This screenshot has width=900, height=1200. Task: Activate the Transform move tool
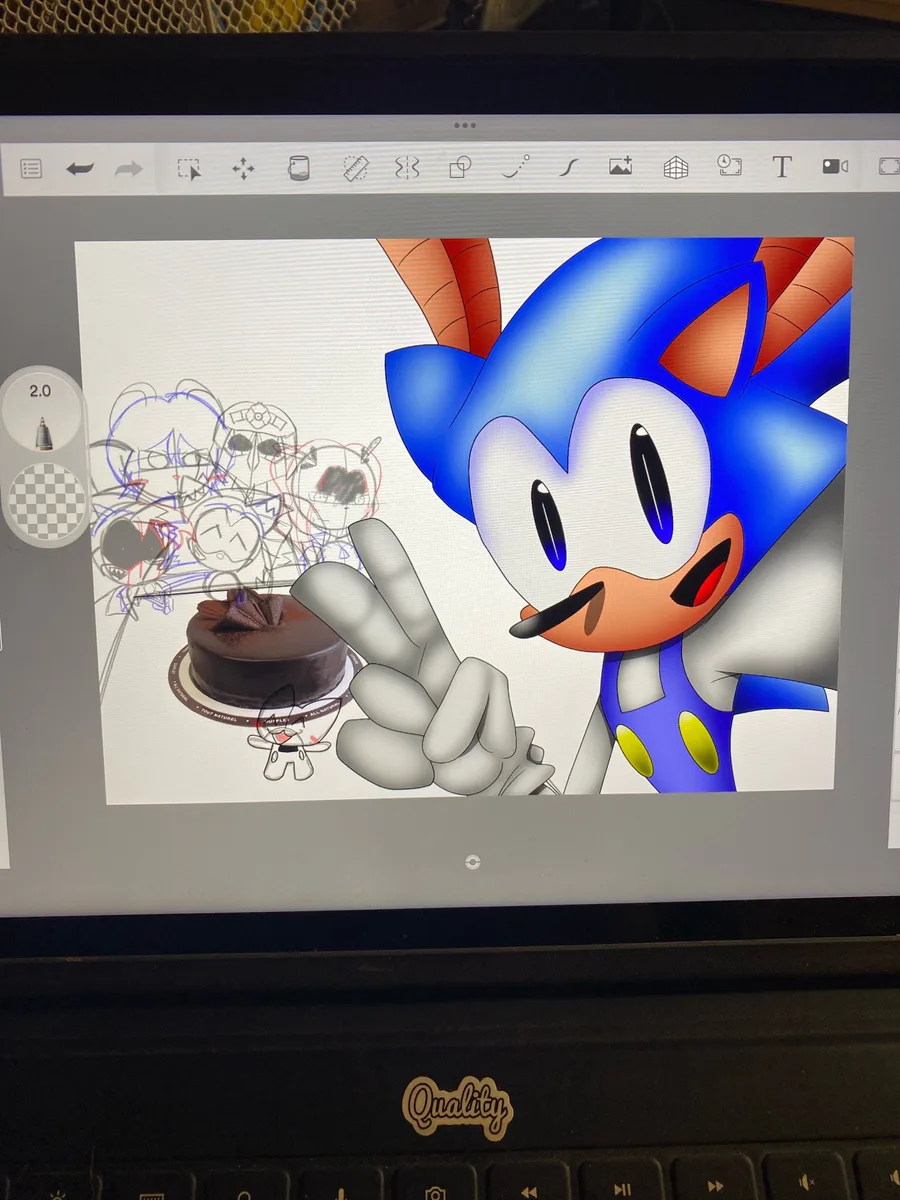coord(243,169)
